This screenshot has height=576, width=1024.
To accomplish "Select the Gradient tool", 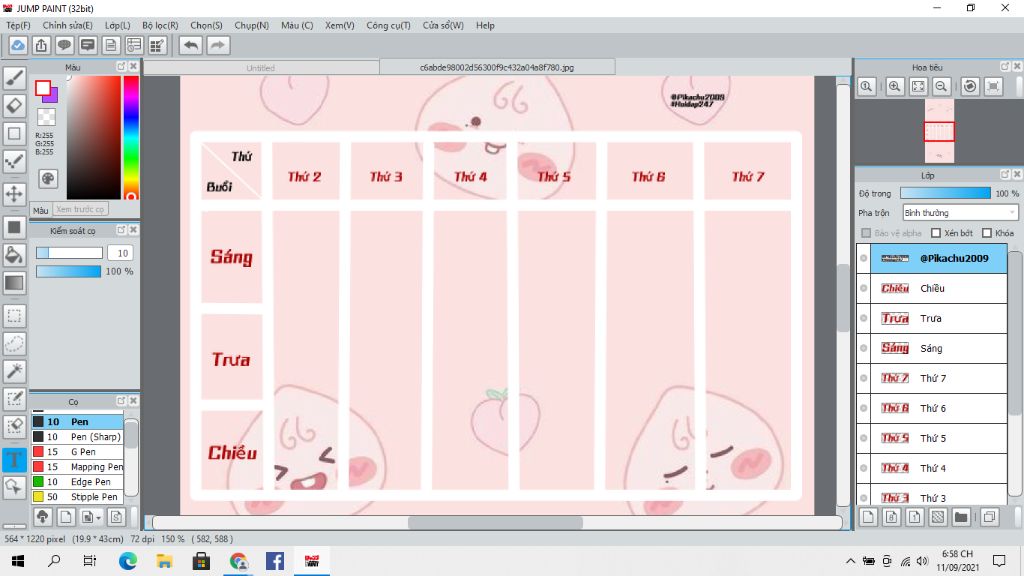I will pos(14,283).
